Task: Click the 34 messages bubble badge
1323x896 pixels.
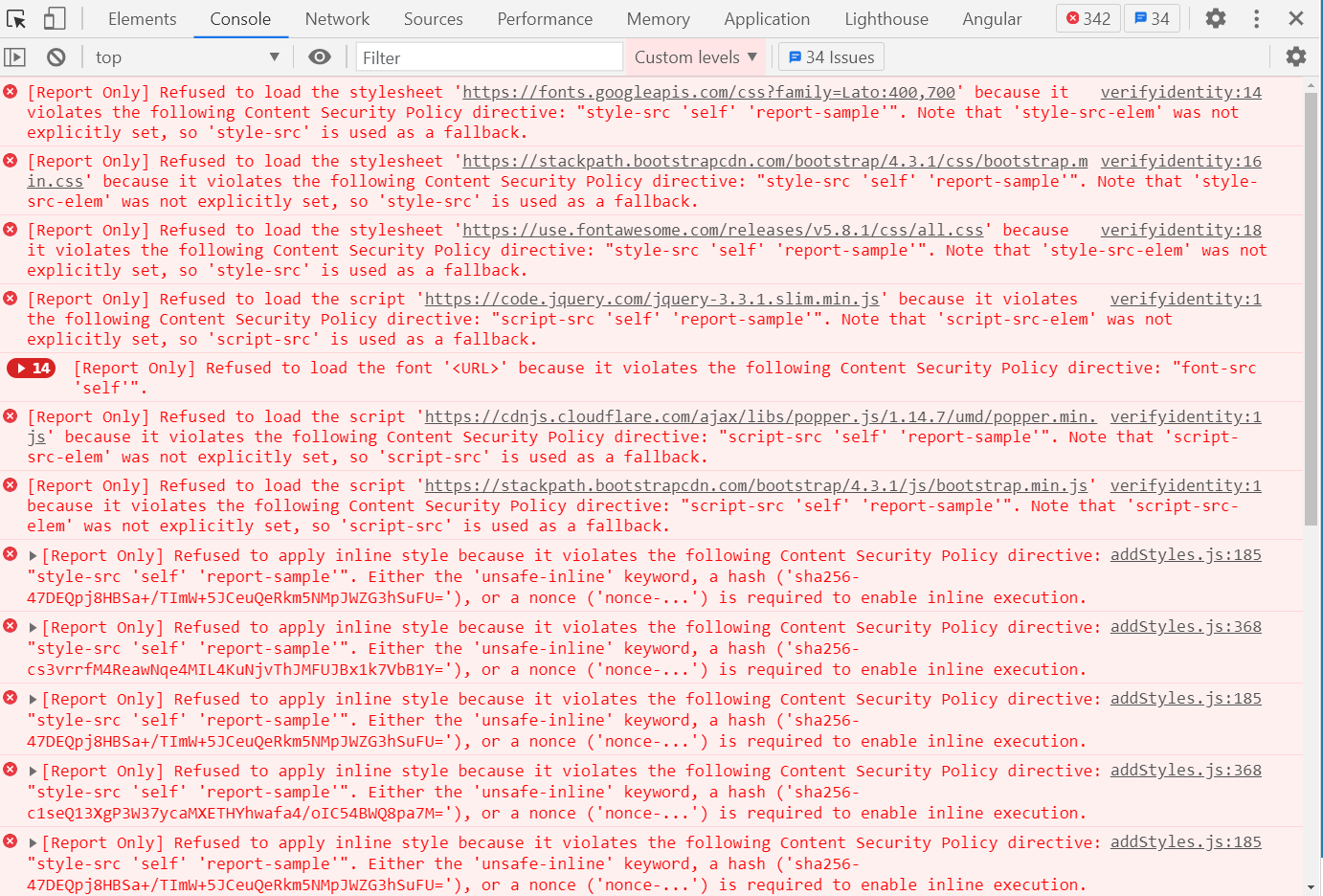Action: [1152, 18]
